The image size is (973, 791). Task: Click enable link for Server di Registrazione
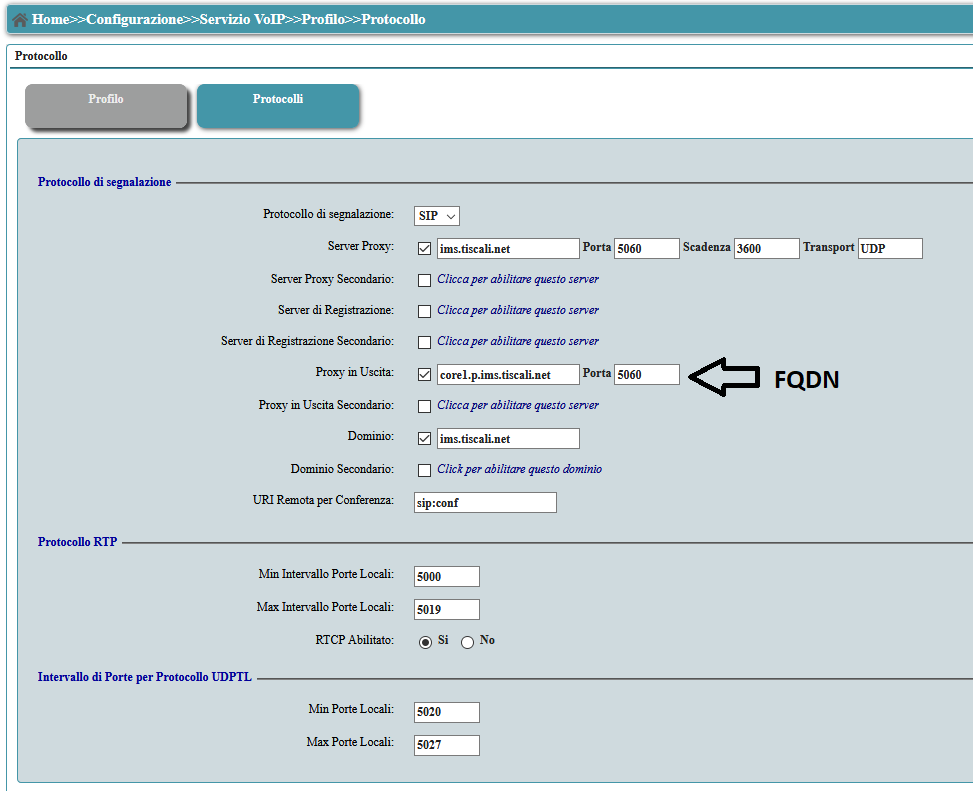518,310
